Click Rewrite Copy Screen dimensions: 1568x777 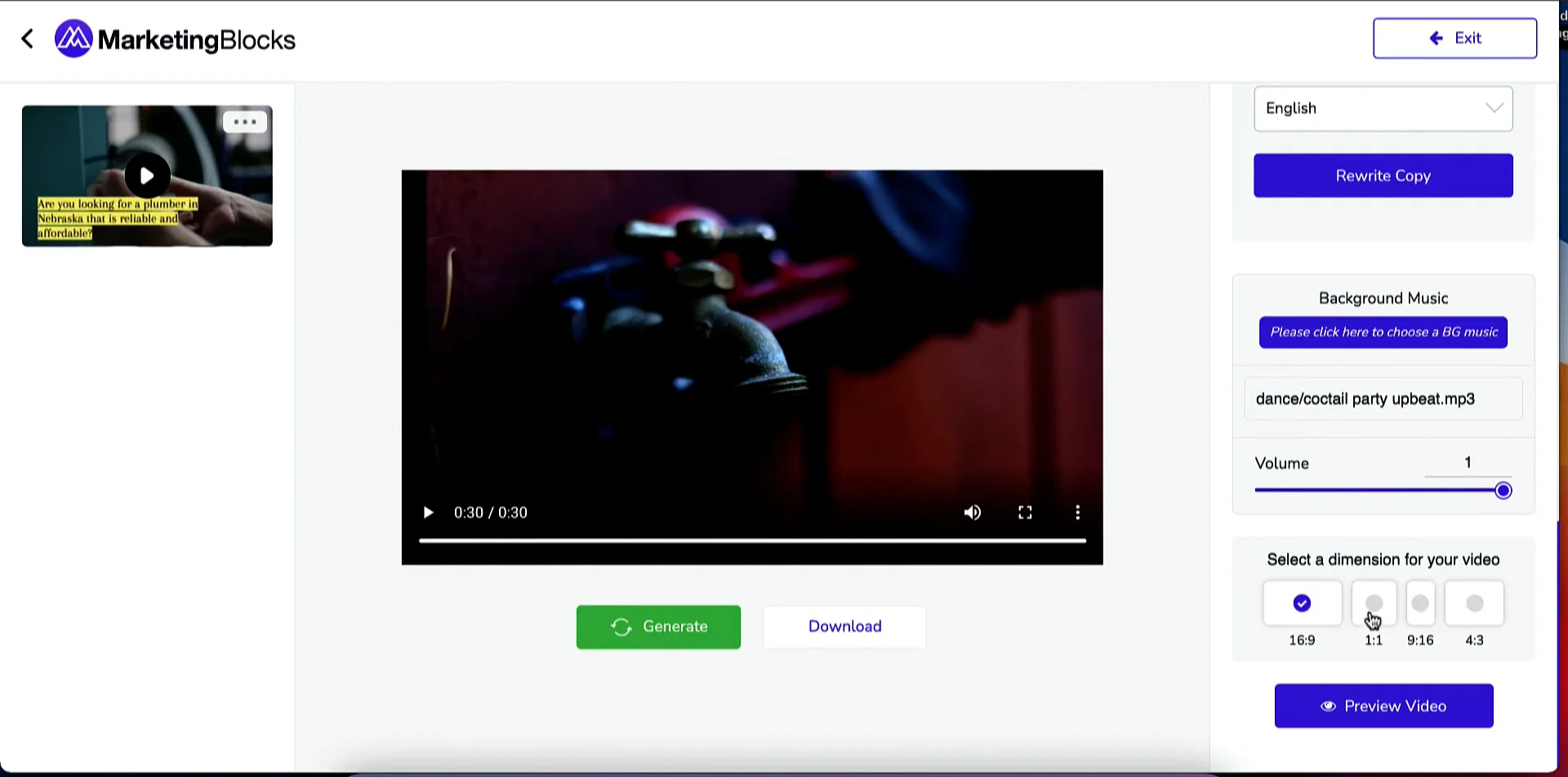tap(1383, 175)
